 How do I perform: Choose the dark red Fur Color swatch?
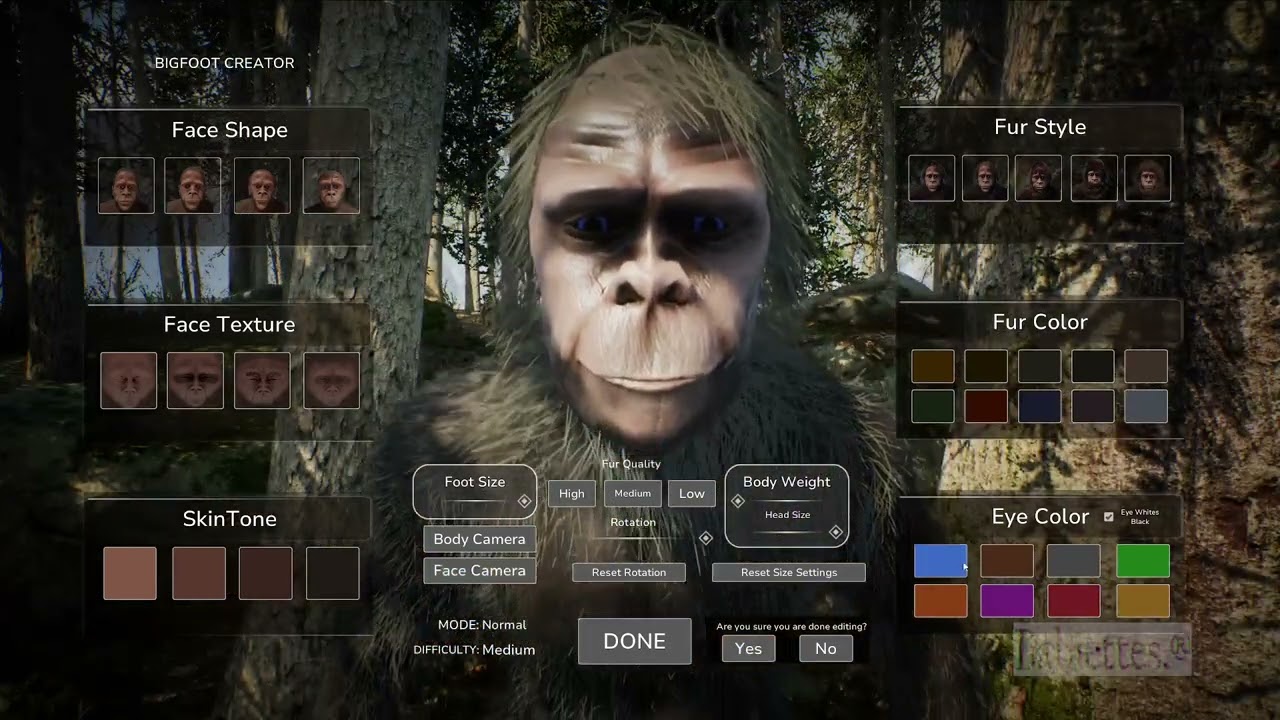tap(986, 406)
